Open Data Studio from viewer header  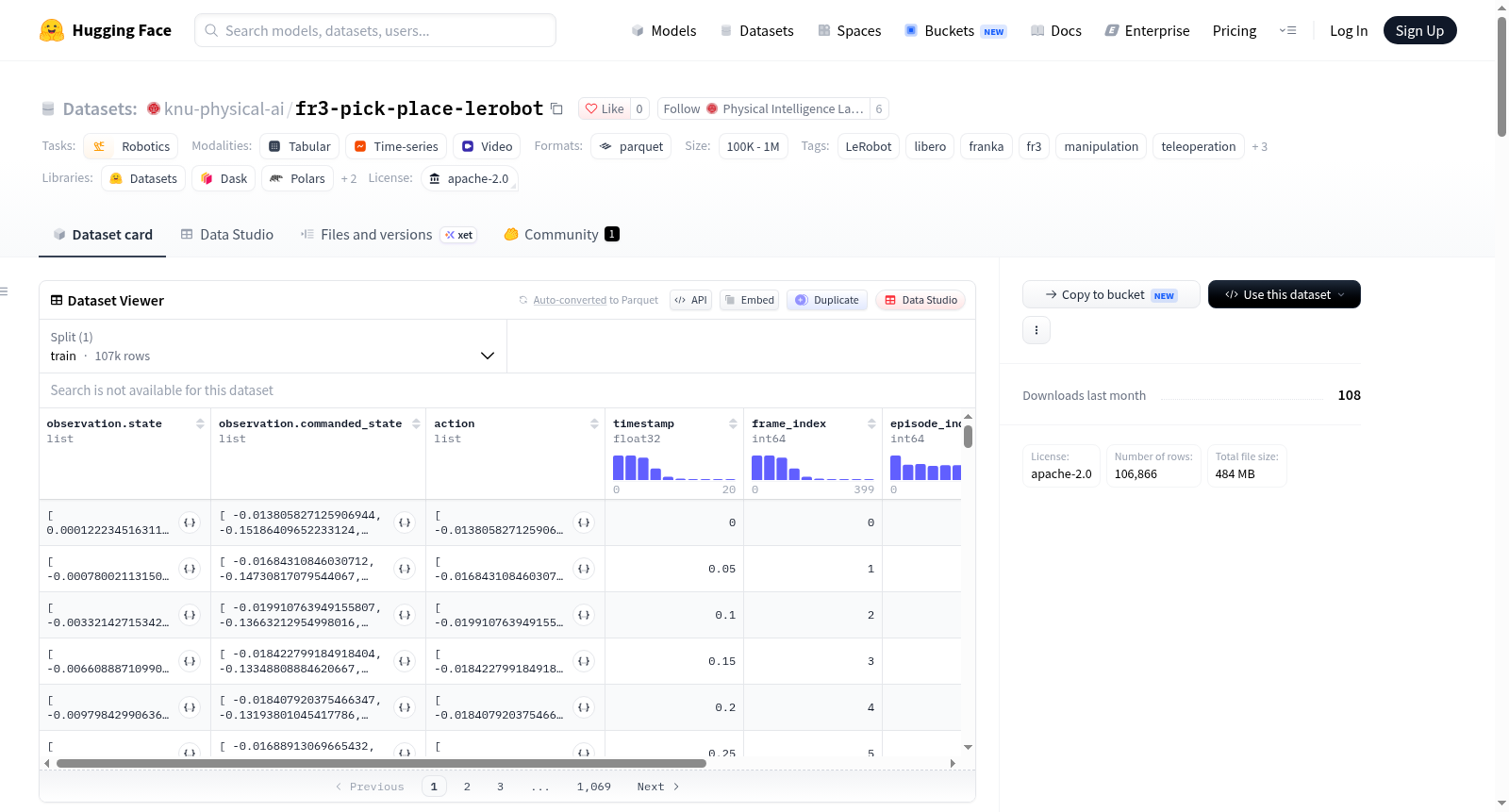pyautogui.click(x=920, y=300)
